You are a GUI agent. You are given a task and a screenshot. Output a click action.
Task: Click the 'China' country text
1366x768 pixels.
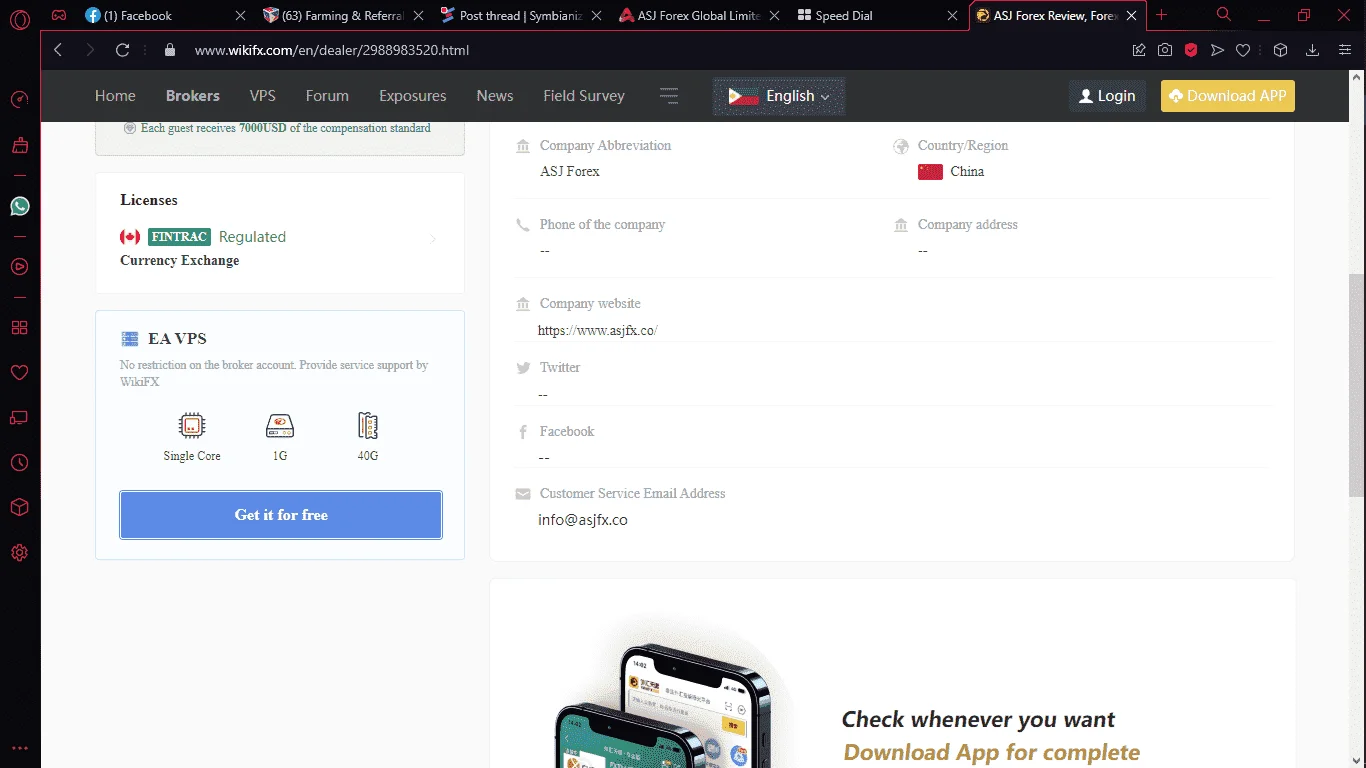tap(967, 172)
